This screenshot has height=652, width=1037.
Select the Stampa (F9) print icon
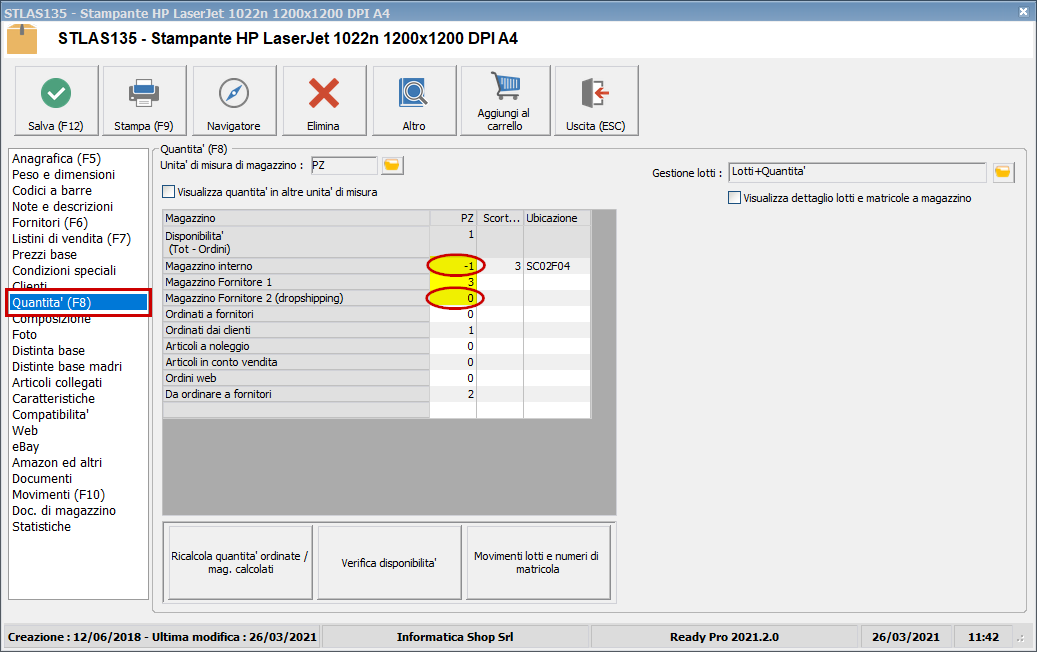tap(143, 99)
